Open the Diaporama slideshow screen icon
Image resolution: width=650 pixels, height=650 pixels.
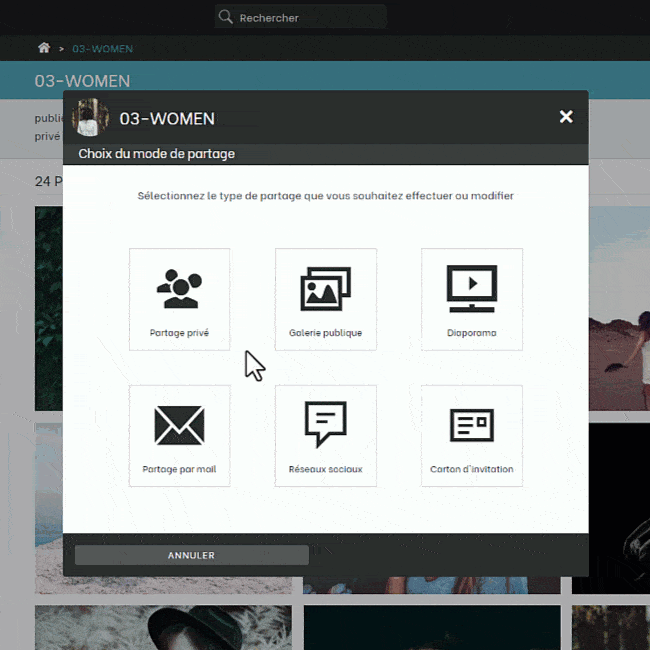(471, 289)
